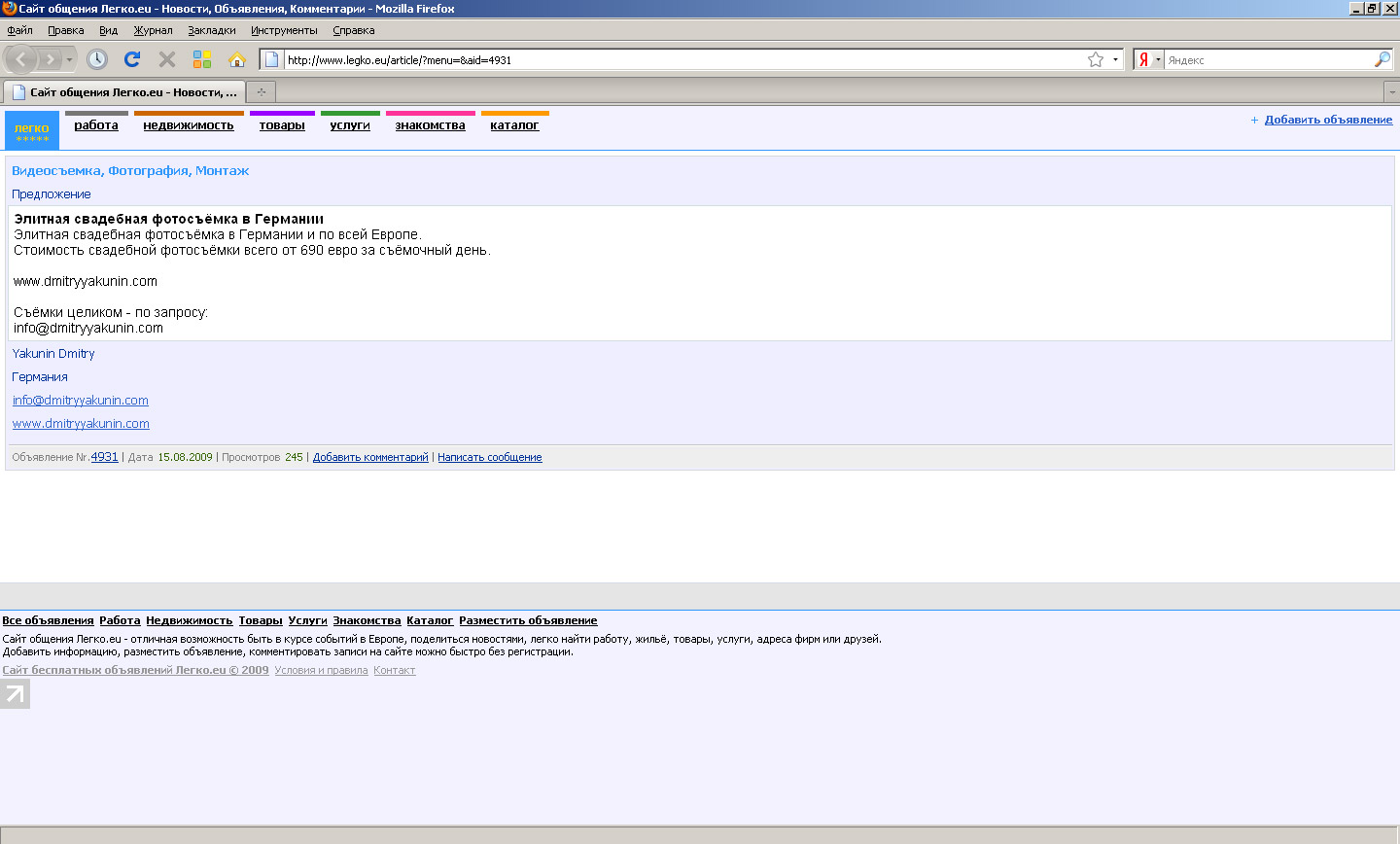Click the Reload page icon
The height and width of the screenshot is (844, 1400).
[x=132, y=59]
